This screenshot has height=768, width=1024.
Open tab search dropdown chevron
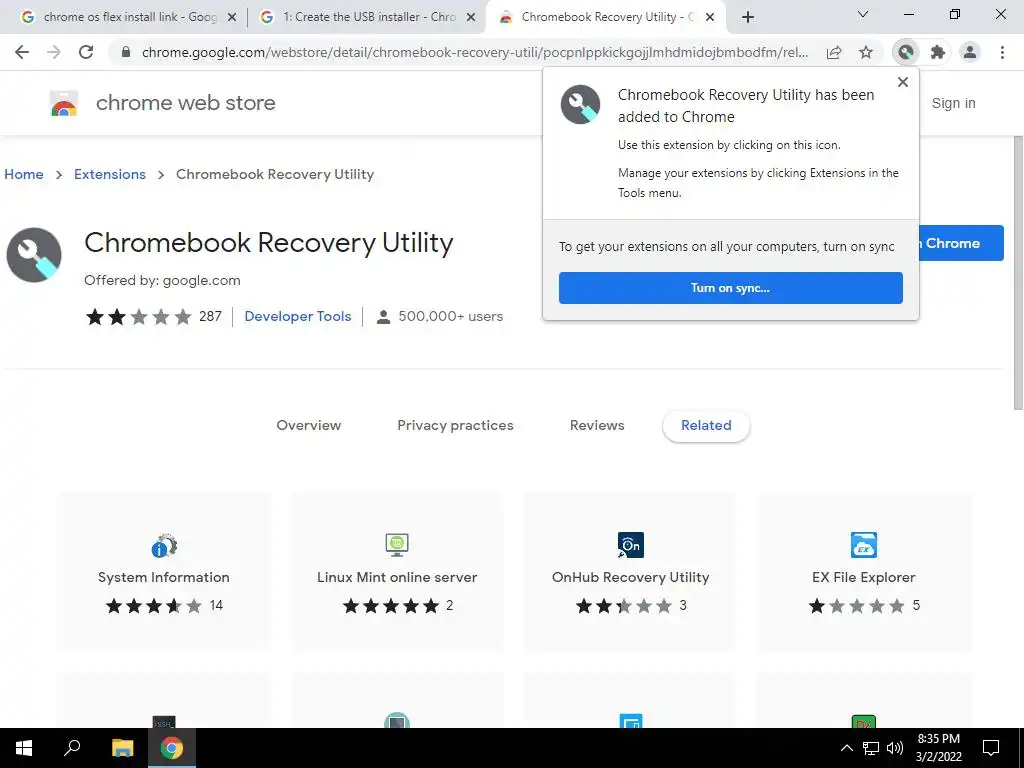pos(863,14)
